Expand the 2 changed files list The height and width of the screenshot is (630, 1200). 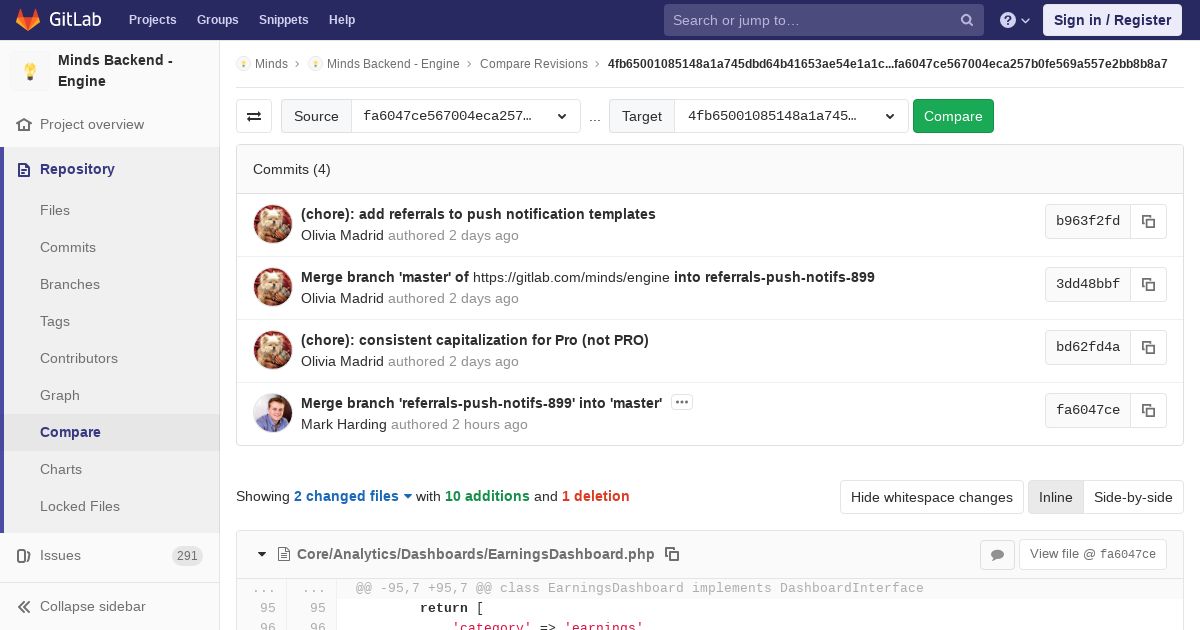(353, 496)
